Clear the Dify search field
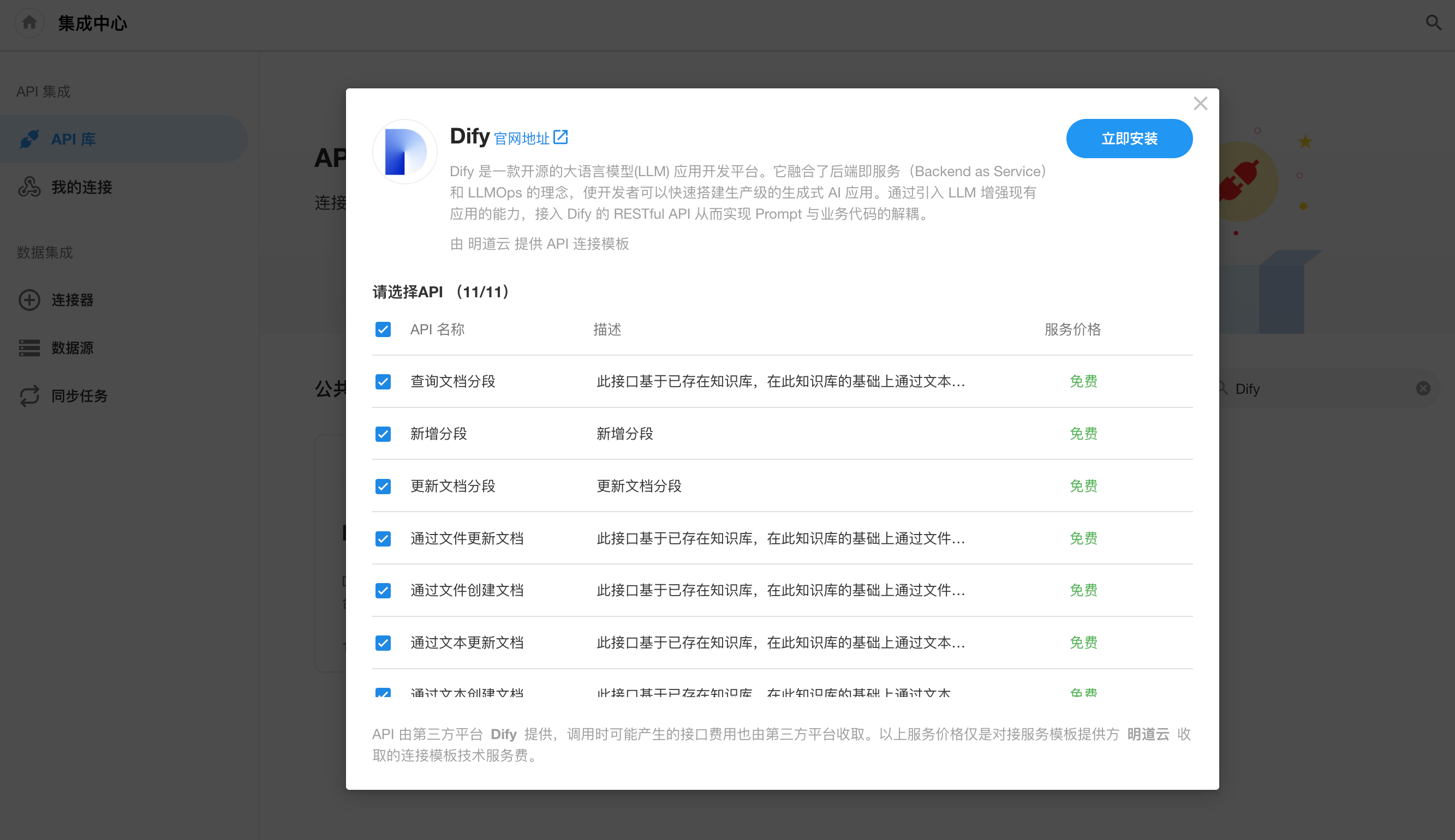 pyautogui.click(x=1423, y=388)
